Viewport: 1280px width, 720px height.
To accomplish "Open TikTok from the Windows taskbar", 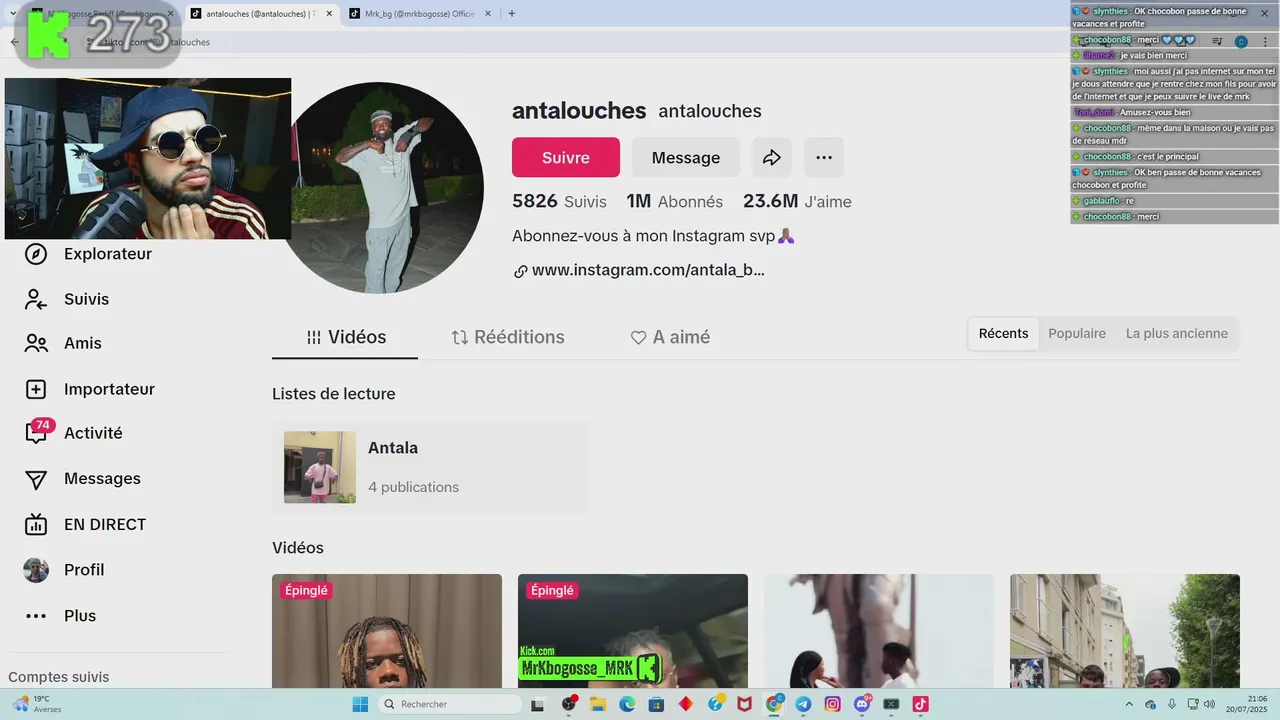I will 919,704.
